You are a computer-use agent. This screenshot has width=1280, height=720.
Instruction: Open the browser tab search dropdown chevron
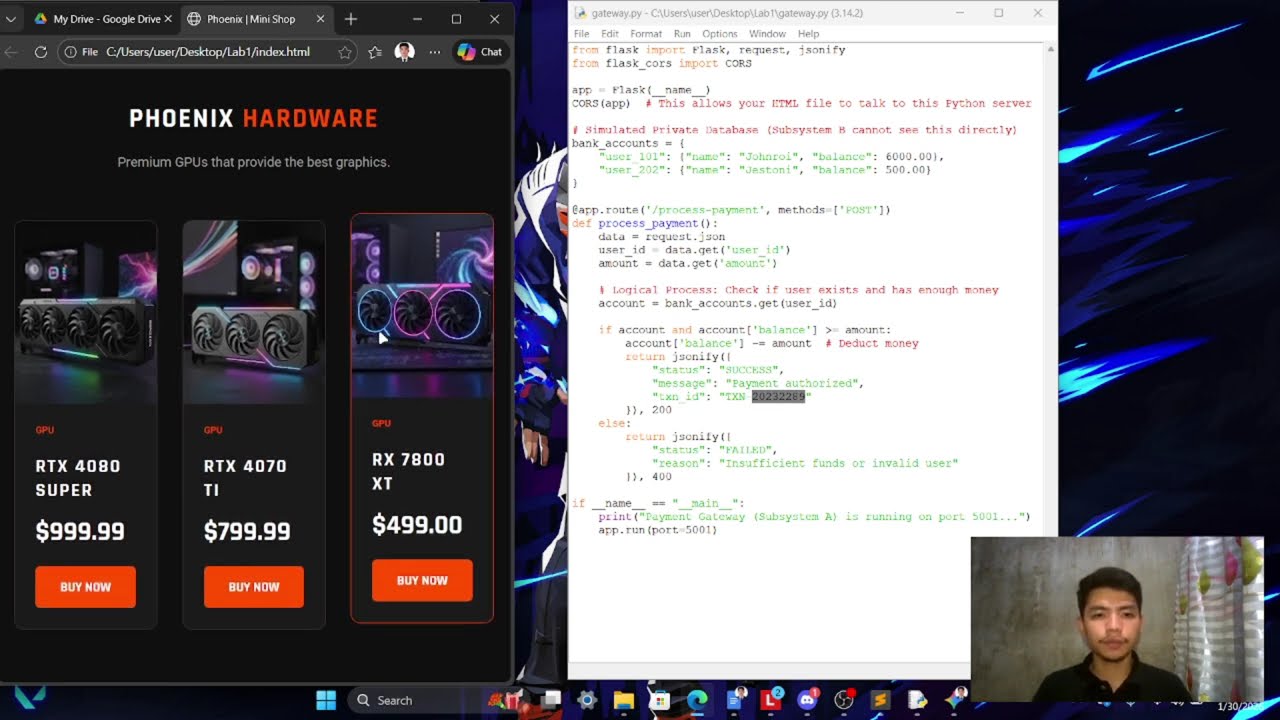[x=10, y=19]
